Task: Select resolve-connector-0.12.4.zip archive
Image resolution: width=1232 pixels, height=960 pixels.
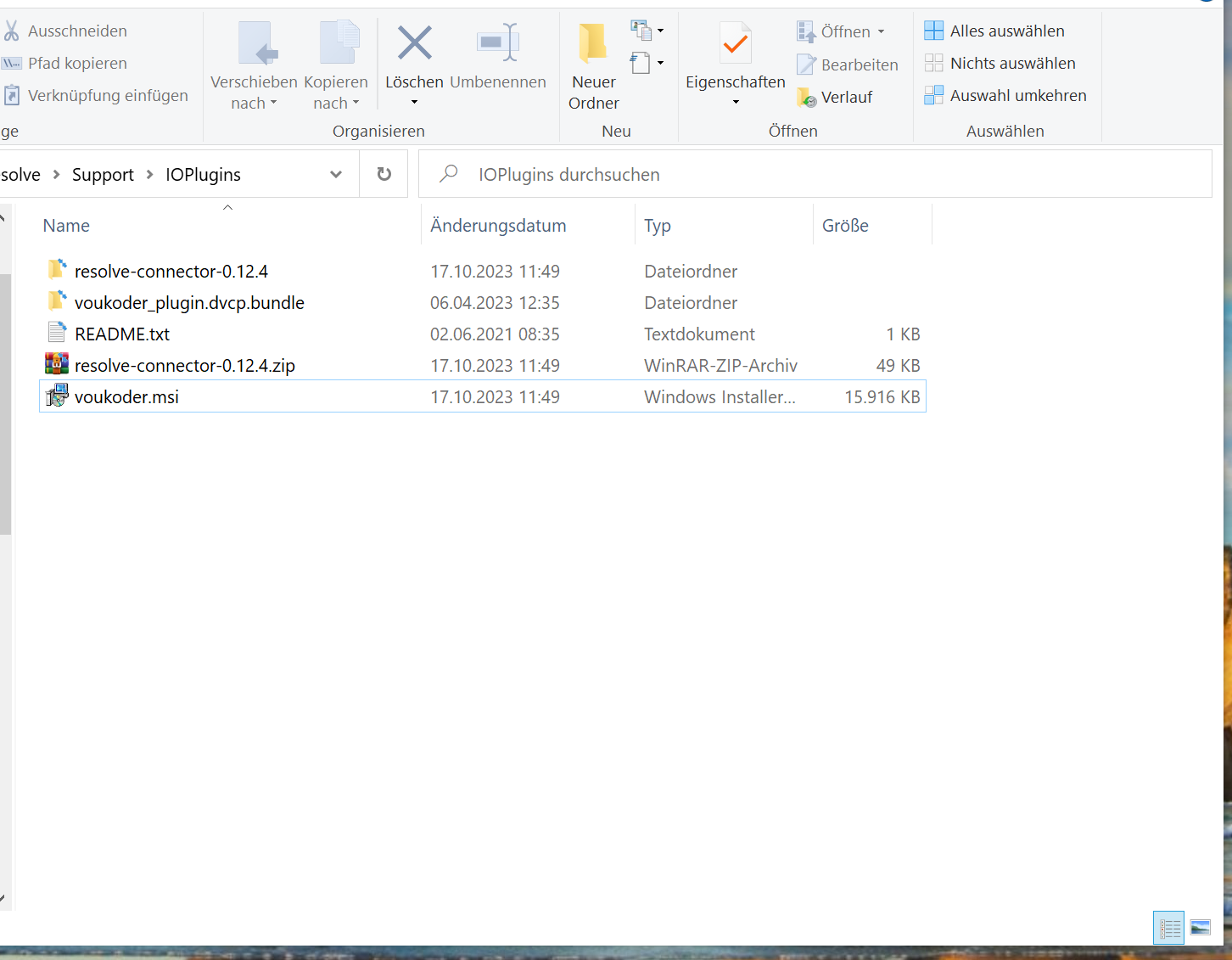Action: pos(185,366)
